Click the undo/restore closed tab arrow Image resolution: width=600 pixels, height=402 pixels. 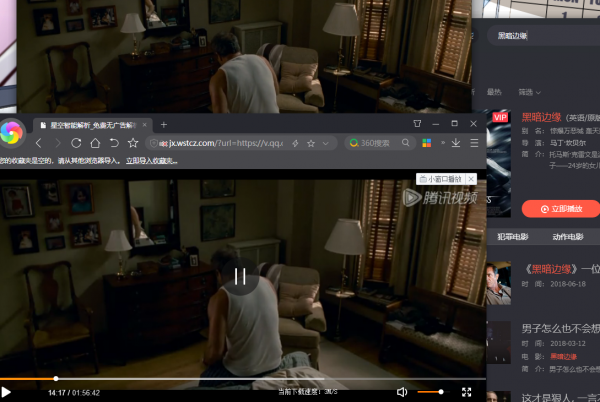(x=114, y=143)
